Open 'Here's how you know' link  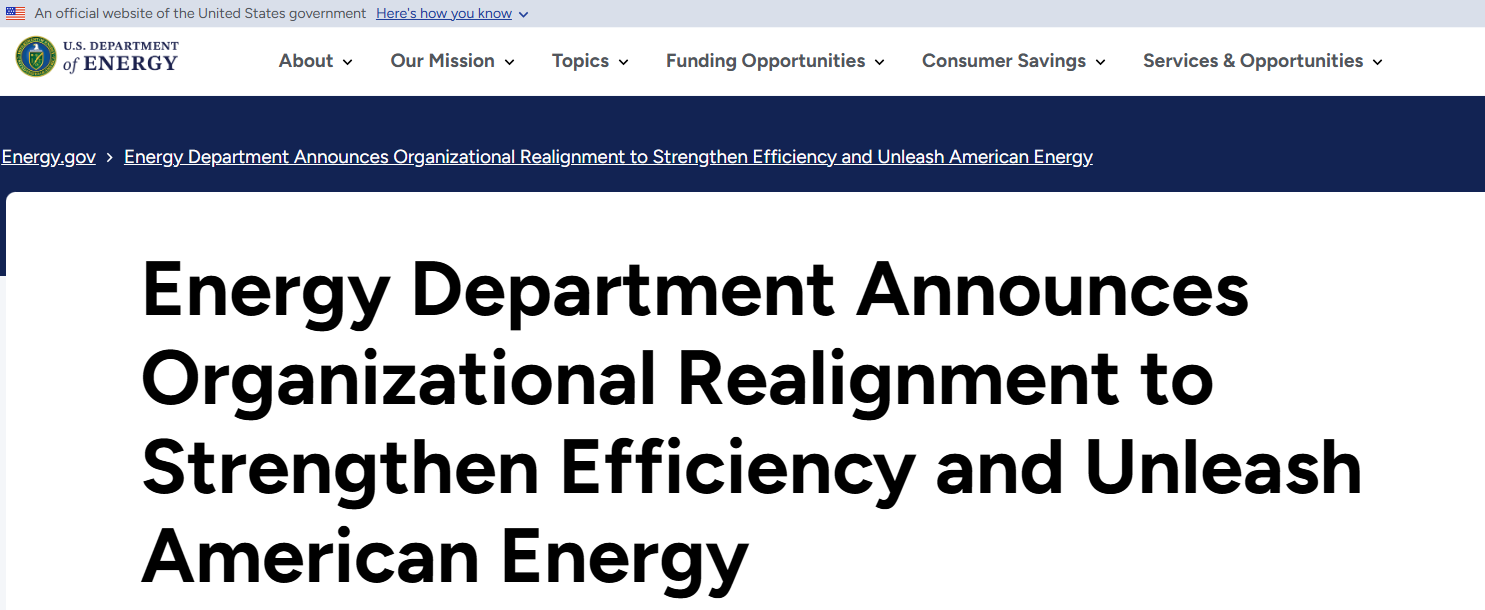pos(443,14)
